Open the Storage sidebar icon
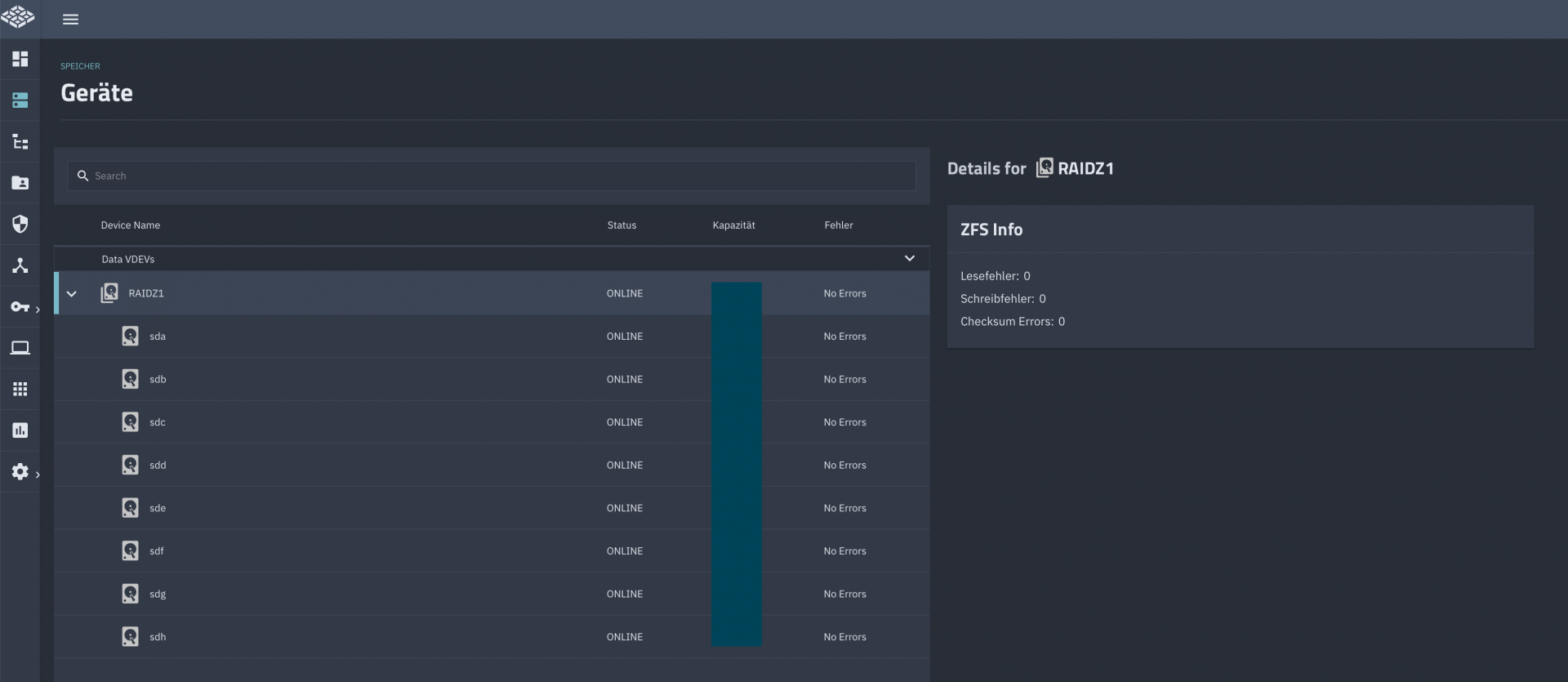Image resolution: width=1568 pixels, height=682 pixels. (x=20, y=100)
